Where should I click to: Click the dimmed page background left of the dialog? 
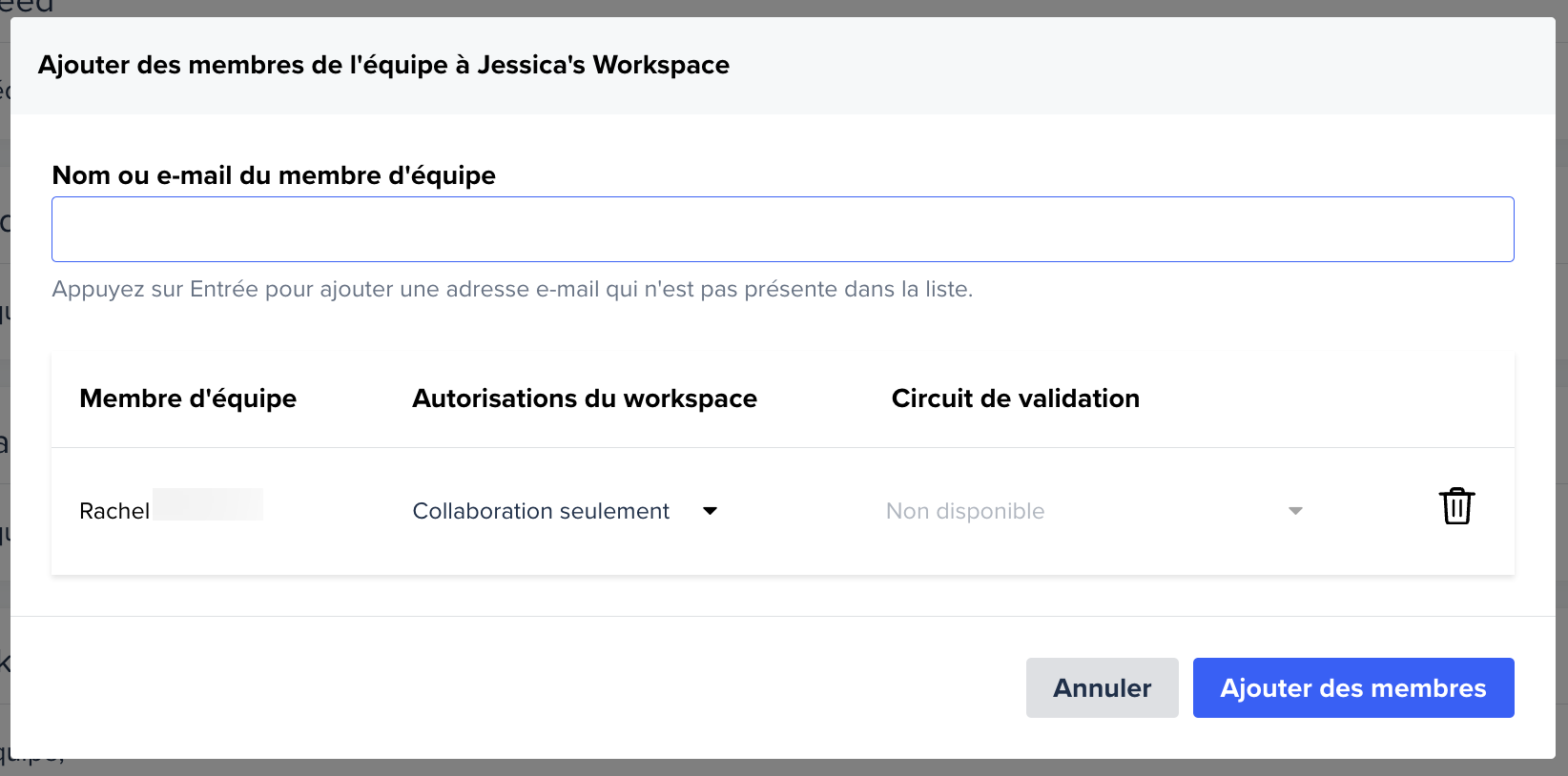click(4, 381)
